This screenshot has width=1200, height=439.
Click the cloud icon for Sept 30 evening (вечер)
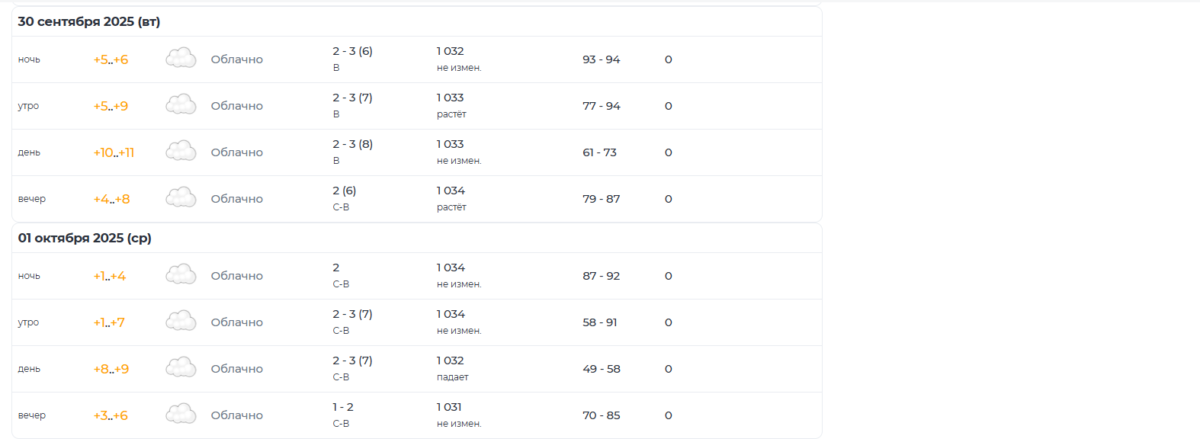(180, 198)
